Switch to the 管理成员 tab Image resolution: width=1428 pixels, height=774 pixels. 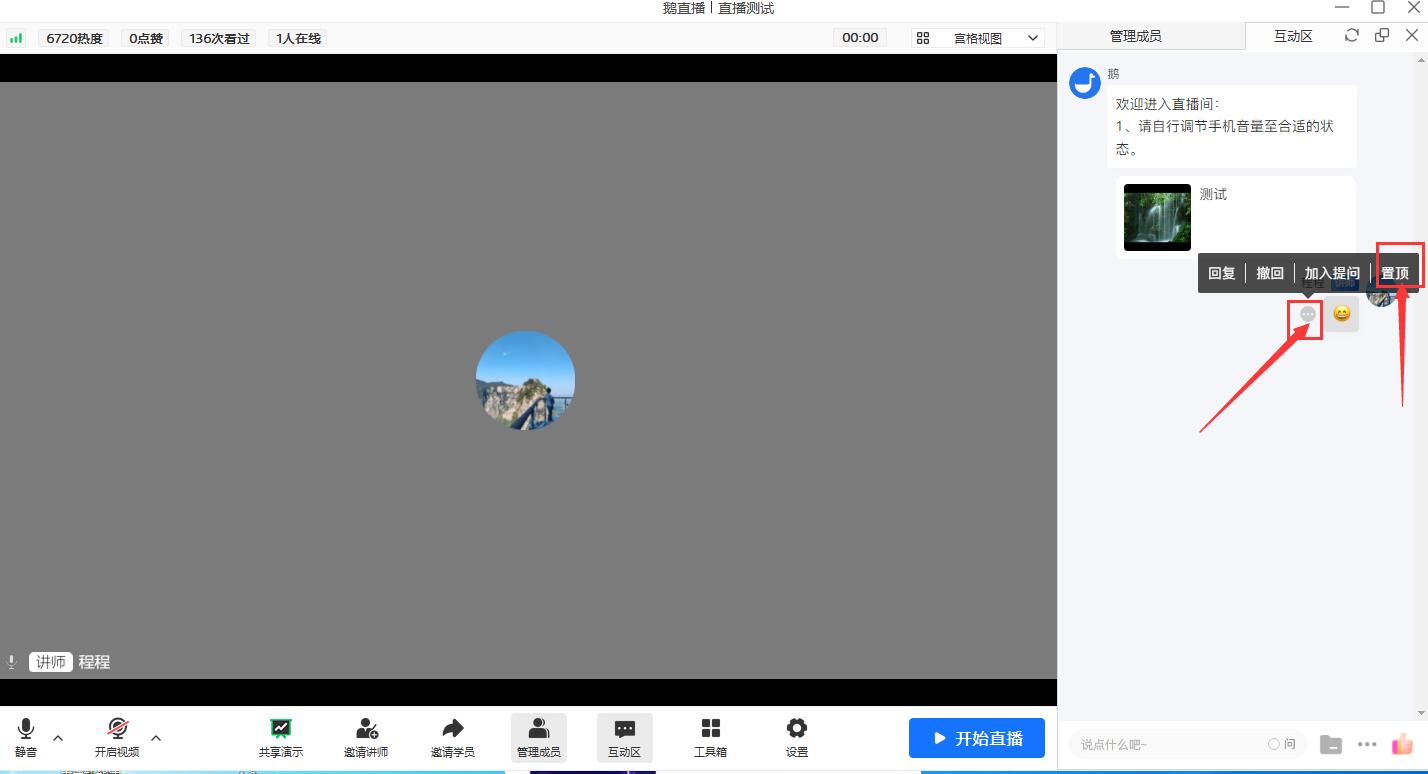[1135, 36]
